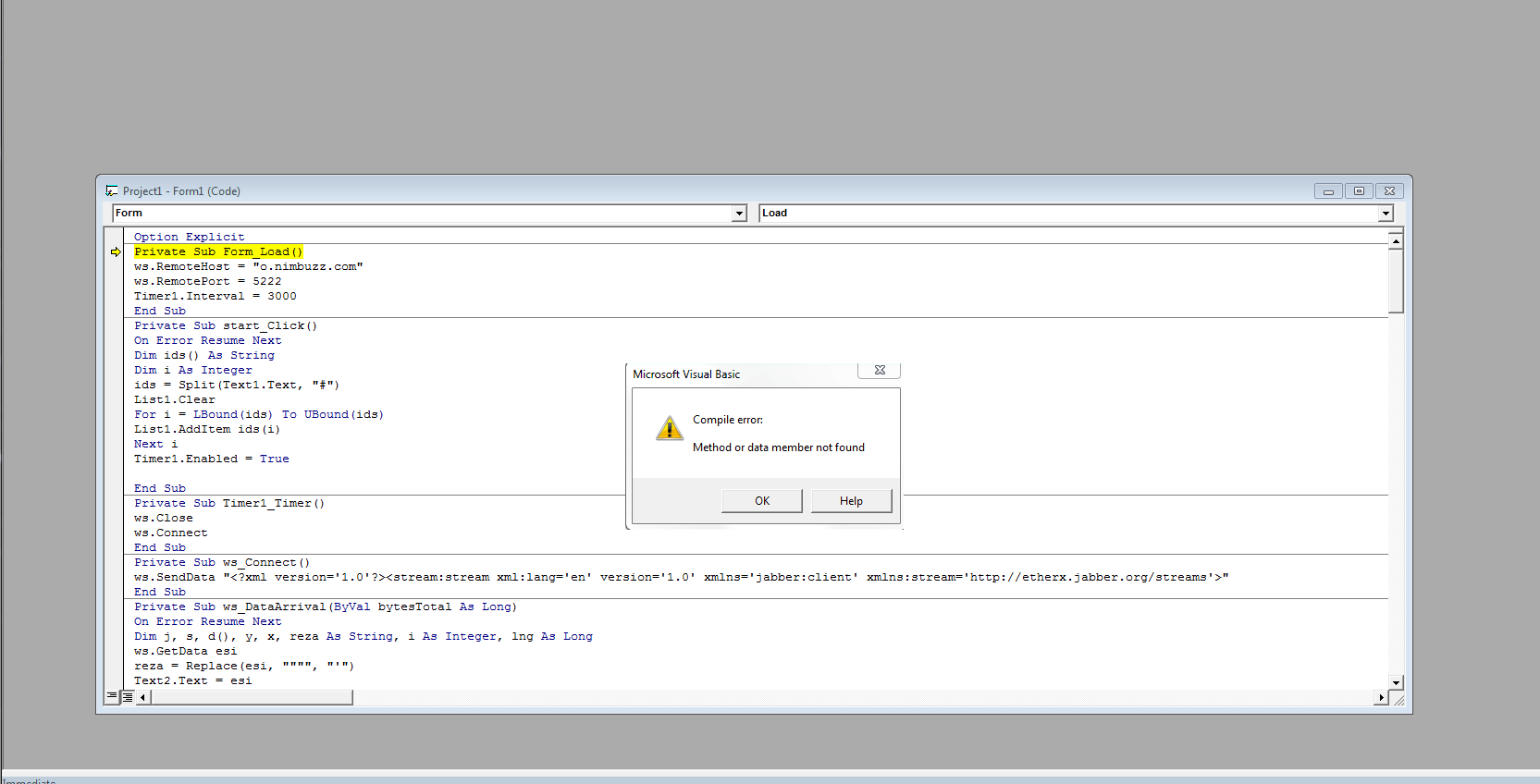Image resolution: width=1540 pixels, height=784 pixels.
Task: Click the 'Timer1.Enabled = True' line
Action: [212, 459]
